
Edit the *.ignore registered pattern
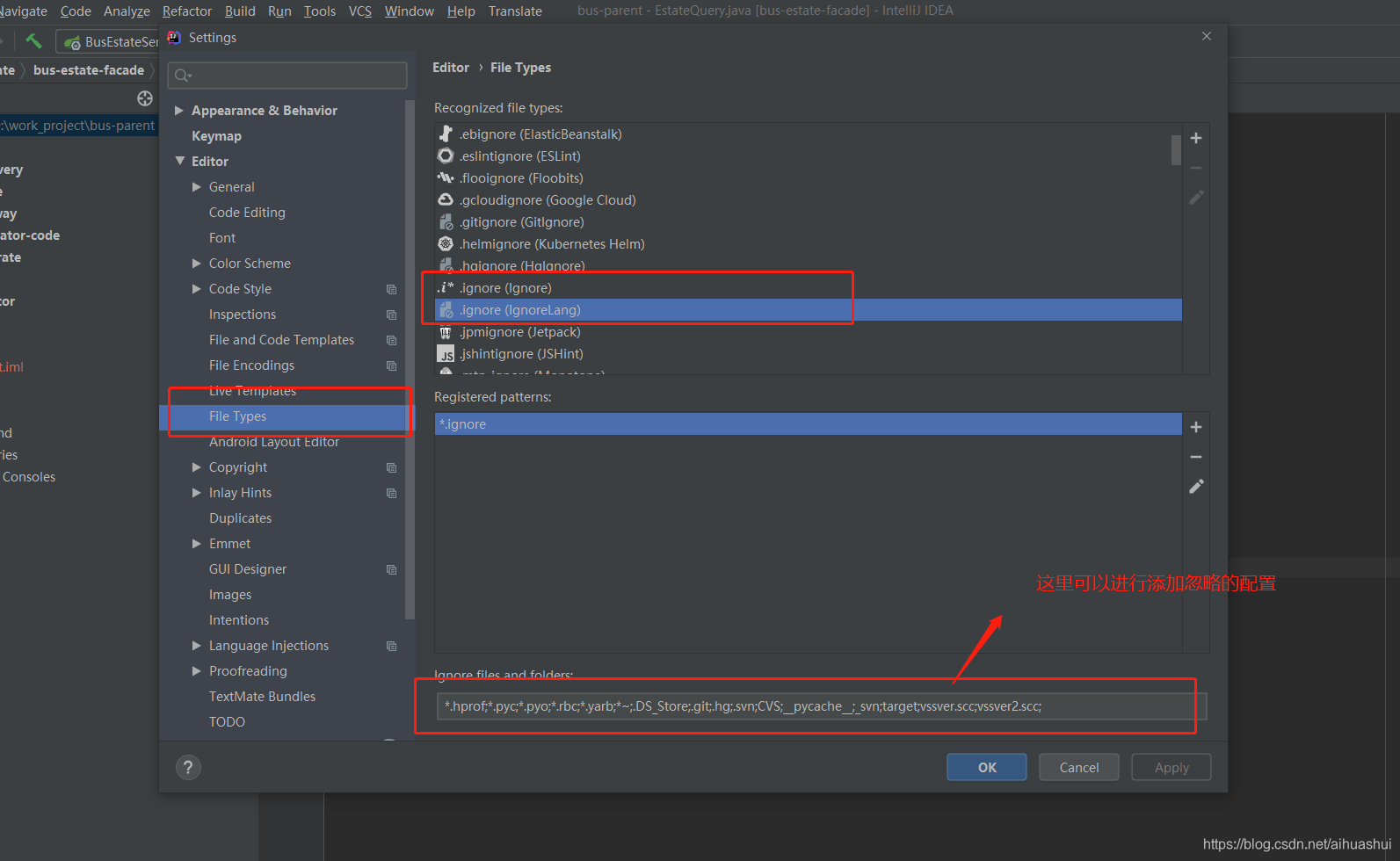(x=1196, y=487)
